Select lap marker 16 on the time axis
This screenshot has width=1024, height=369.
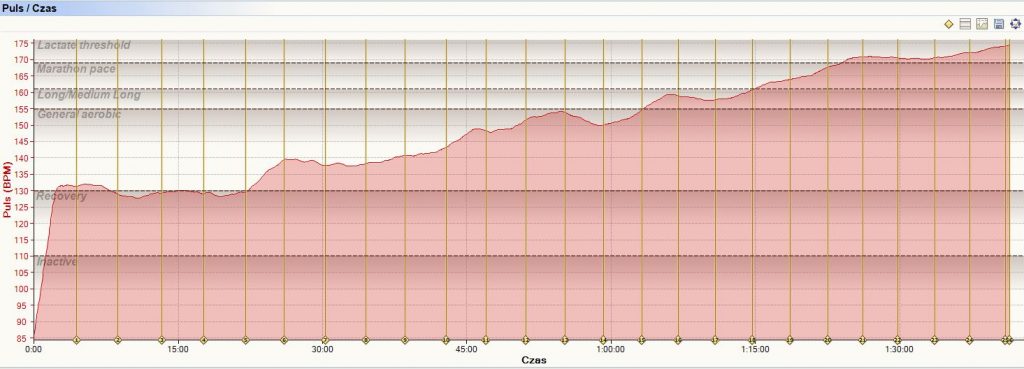coord(678,340)
